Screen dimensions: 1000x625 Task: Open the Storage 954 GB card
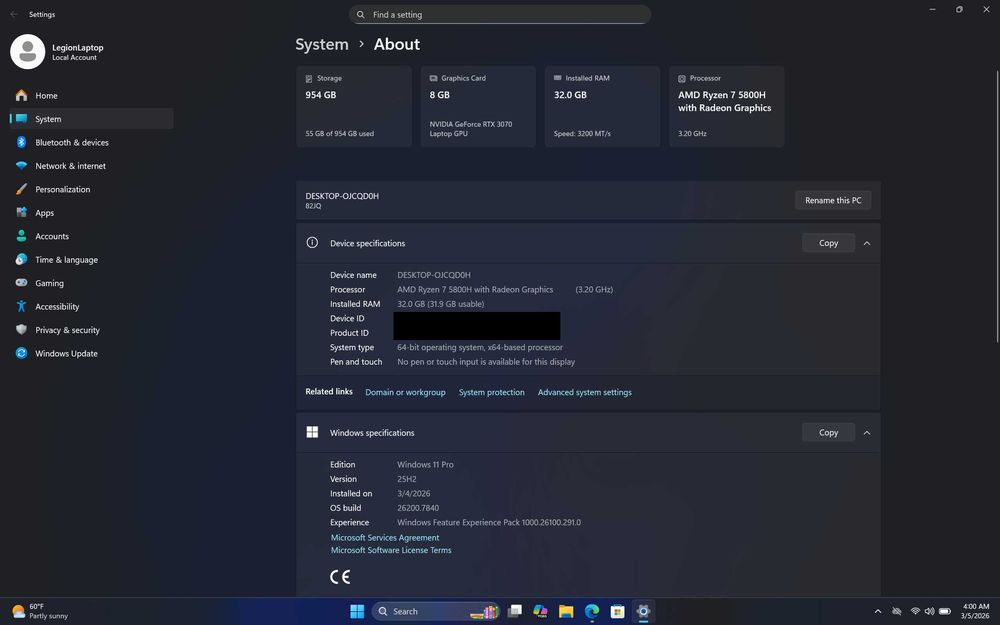354,107
